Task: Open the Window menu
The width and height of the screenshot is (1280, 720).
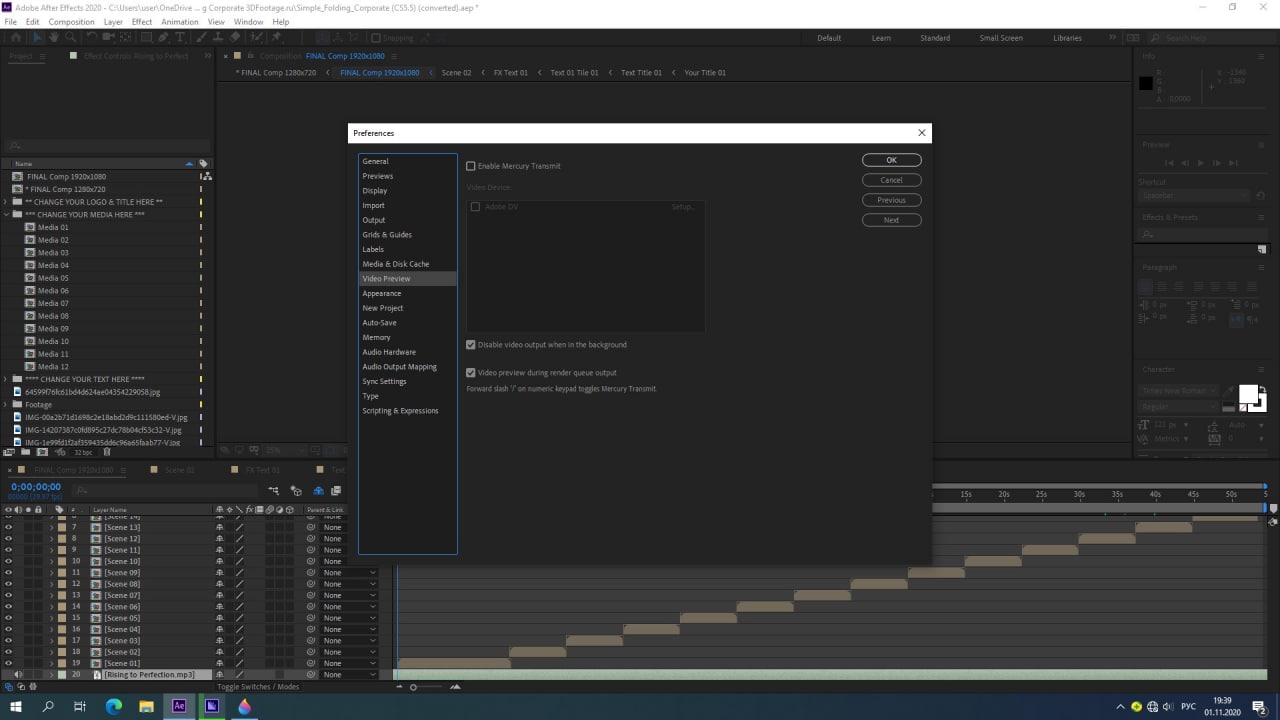Action: (x=249, y=21)
